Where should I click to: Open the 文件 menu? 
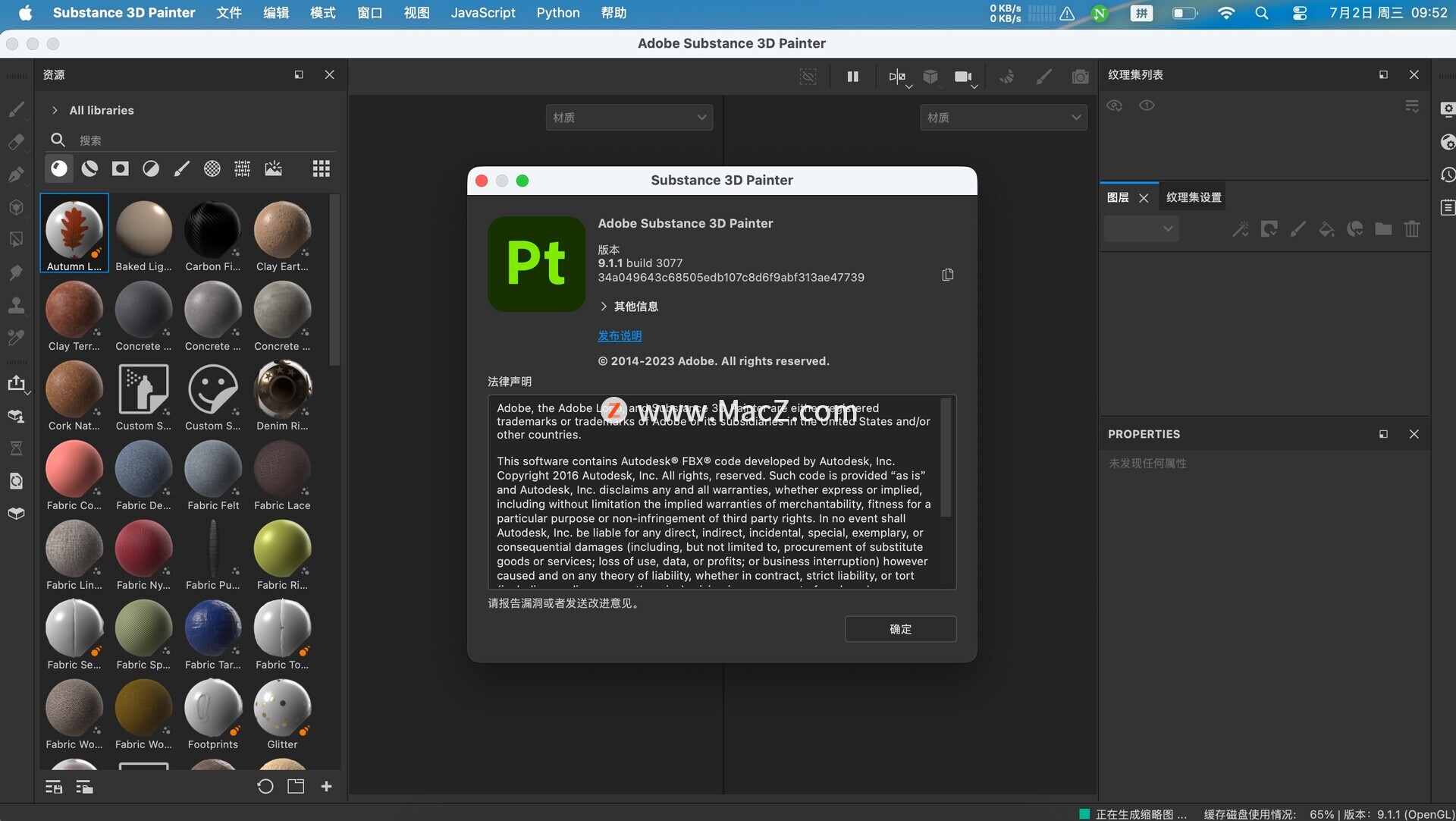(x=229, y=13)
